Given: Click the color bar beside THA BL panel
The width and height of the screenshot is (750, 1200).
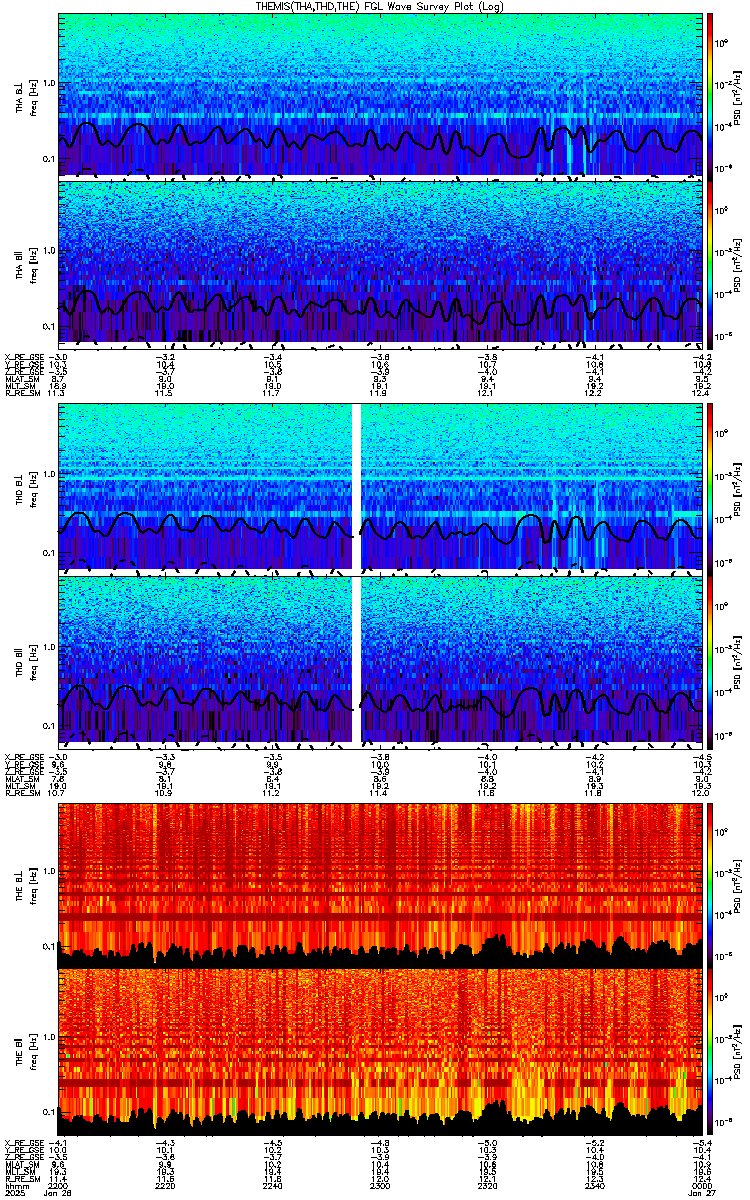Looking at the screenshot, I should pyautogui.click(x=710, y=95).
